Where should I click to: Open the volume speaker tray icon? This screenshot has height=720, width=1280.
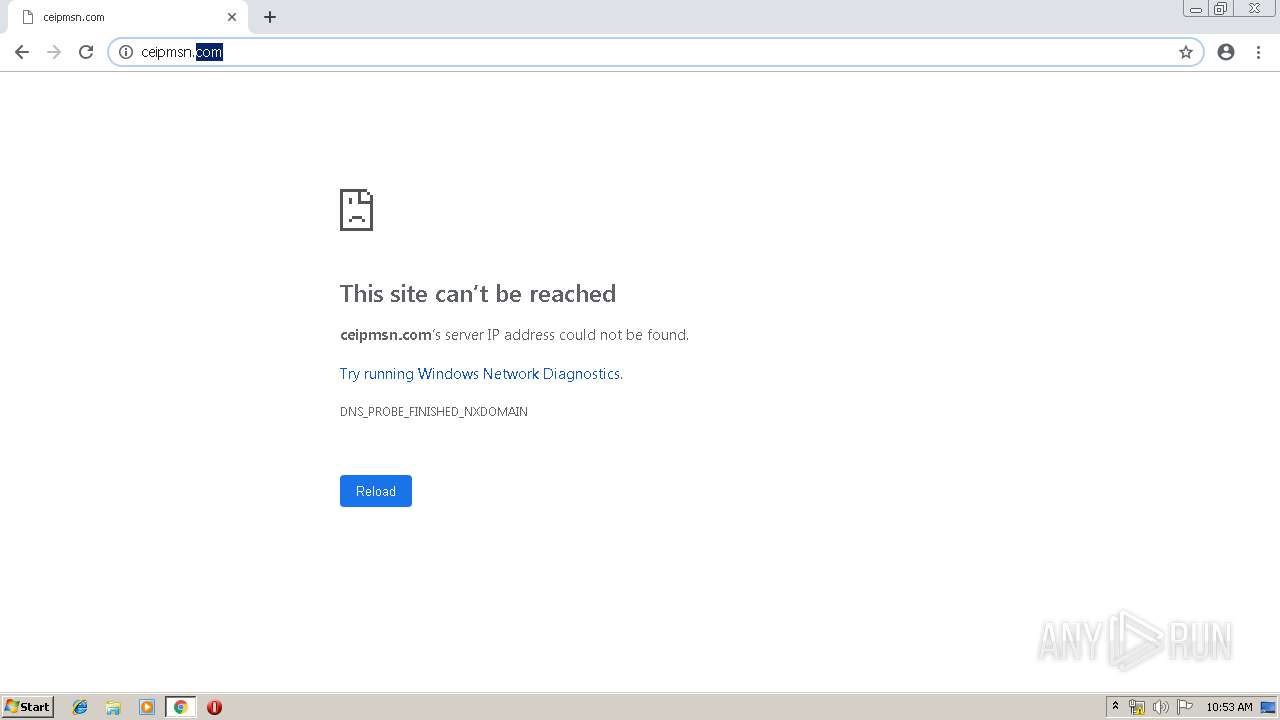[1161, 707]
